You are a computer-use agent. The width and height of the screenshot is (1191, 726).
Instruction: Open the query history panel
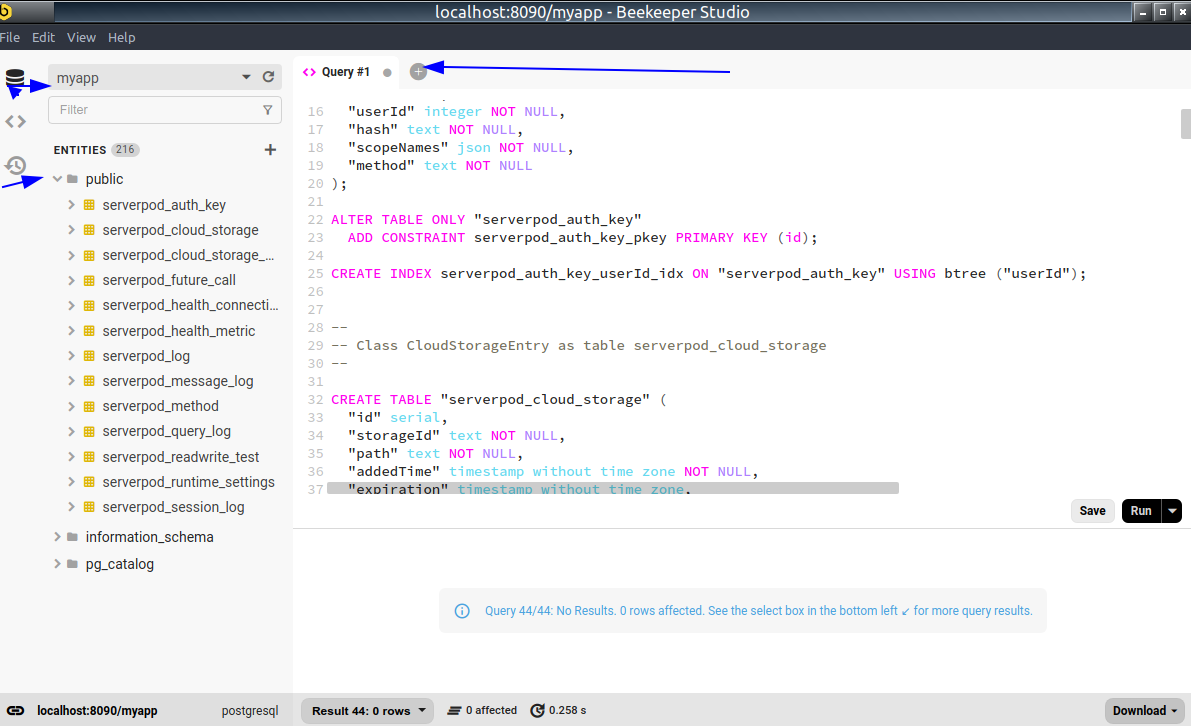tap(13, 166)
